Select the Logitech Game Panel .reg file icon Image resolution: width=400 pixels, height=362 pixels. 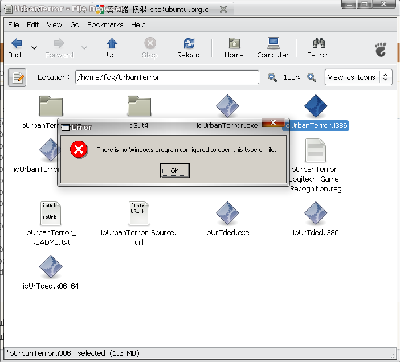(x=315, y=151)
